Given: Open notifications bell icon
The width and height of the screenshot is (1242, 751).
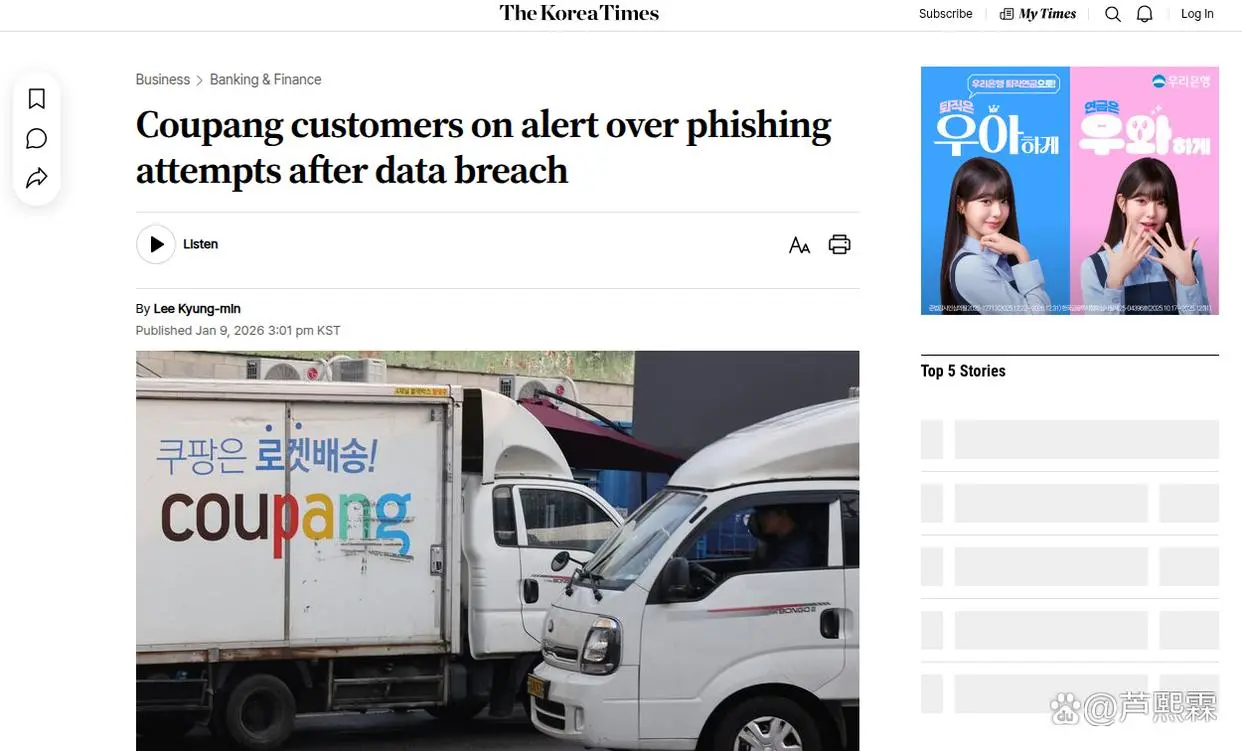Looking at the screenshot, I should (1145, 14).
